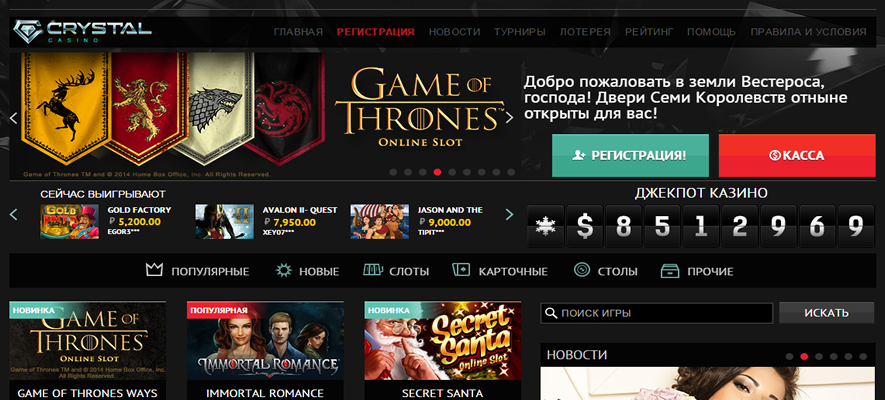
Task: Select the third news slider dot
Action: 819,357
